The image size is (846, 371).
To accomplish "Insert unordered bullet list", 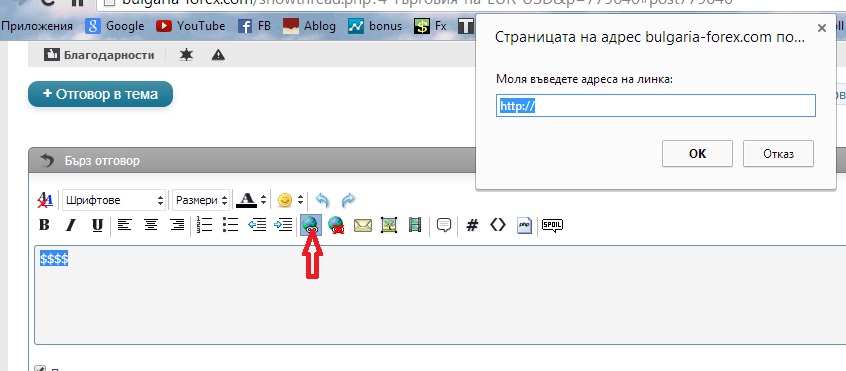I will [x=230, y=225].
